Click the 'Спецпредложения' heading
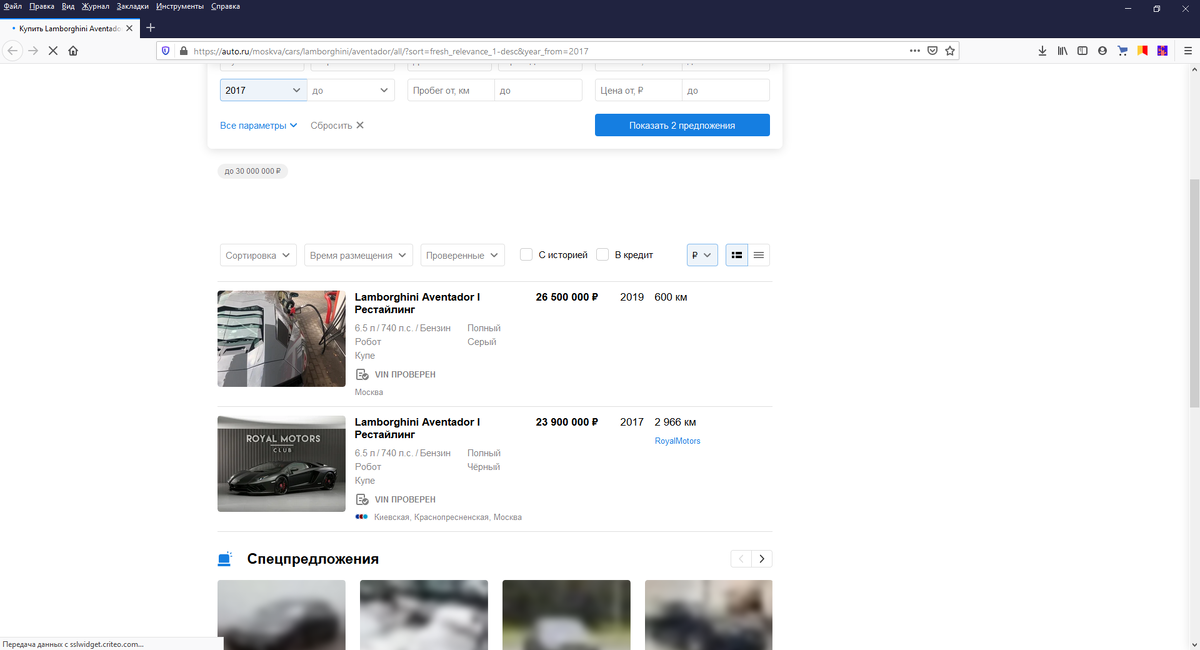1200x650 pixels. 313,559
